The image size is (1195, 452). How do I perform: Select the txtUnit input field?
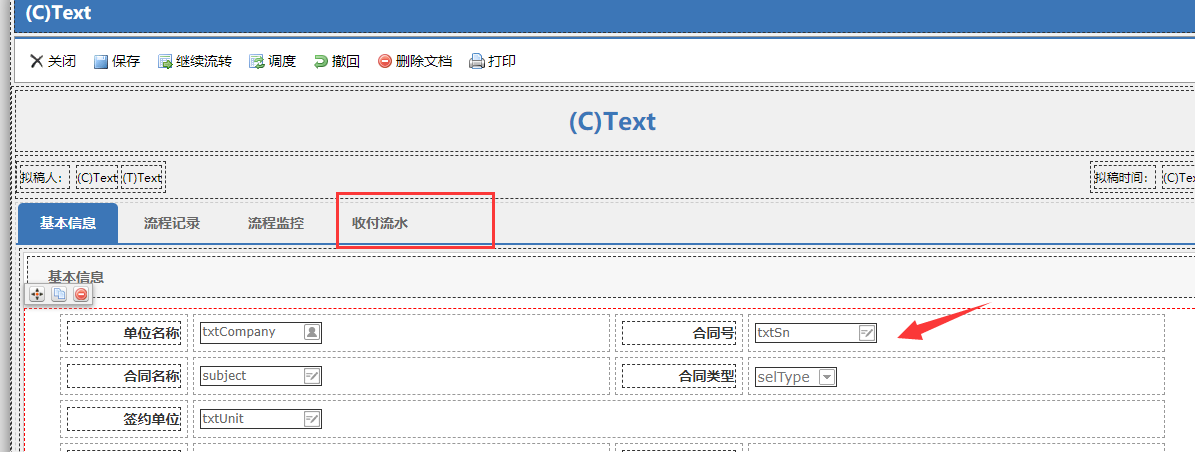click(x=261, y=418)
